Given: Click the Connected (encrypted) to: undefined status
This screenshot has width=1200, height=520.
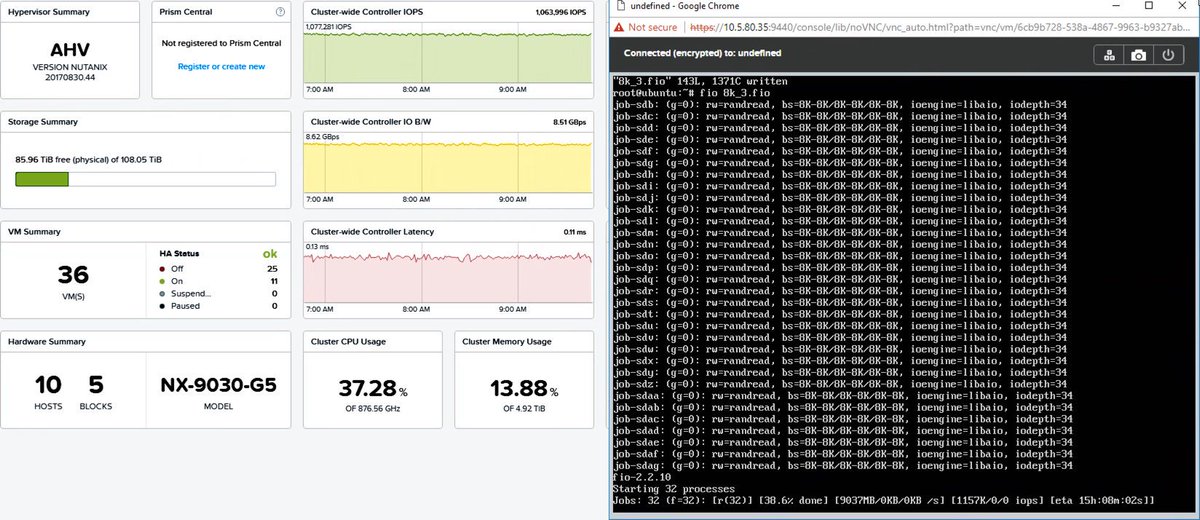Looking at the screenshot, I should (x=702, y=53).
